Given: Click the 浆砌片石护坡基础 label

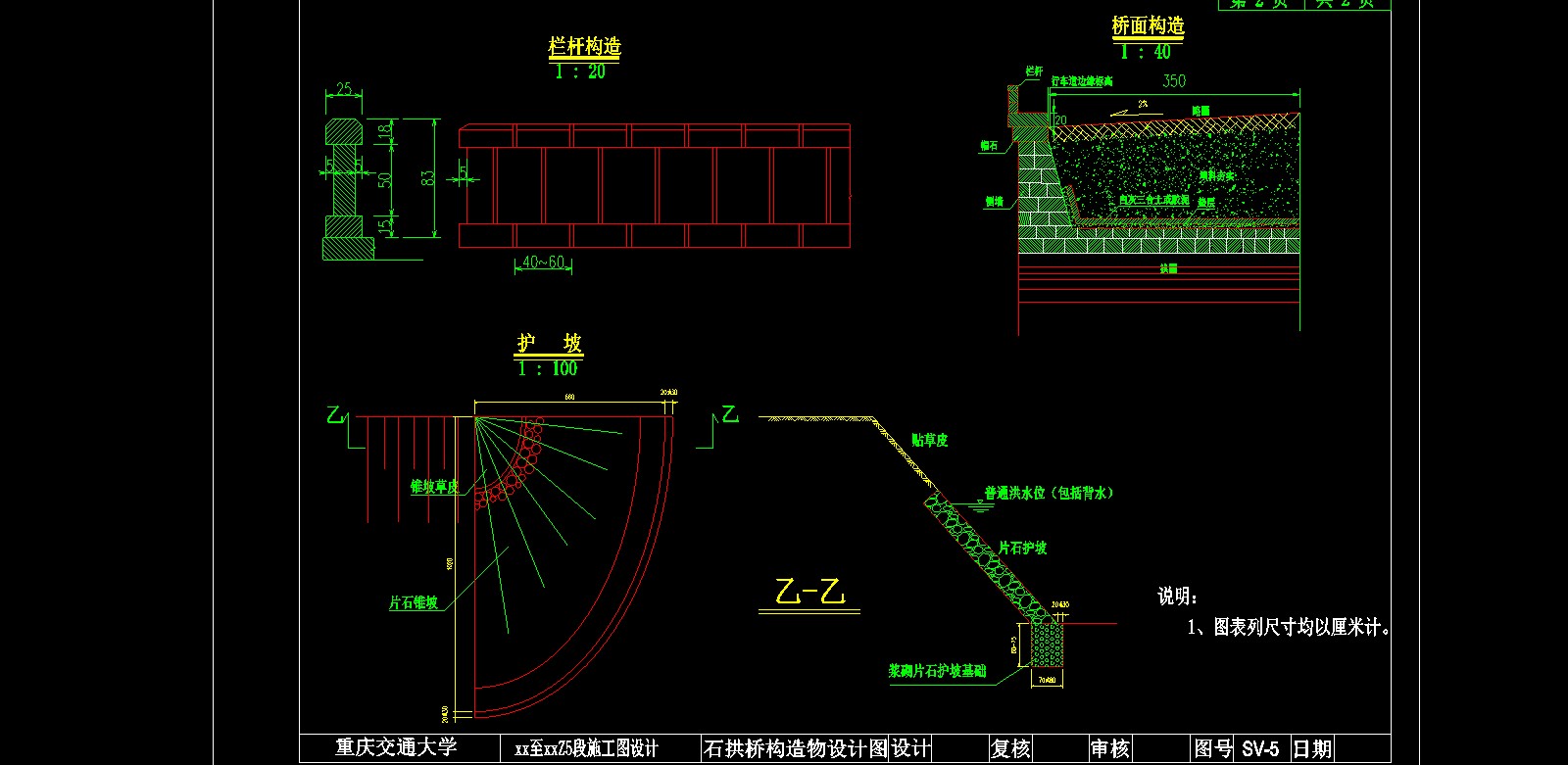Looking at the screenshot, I should (x=937, y=671).
